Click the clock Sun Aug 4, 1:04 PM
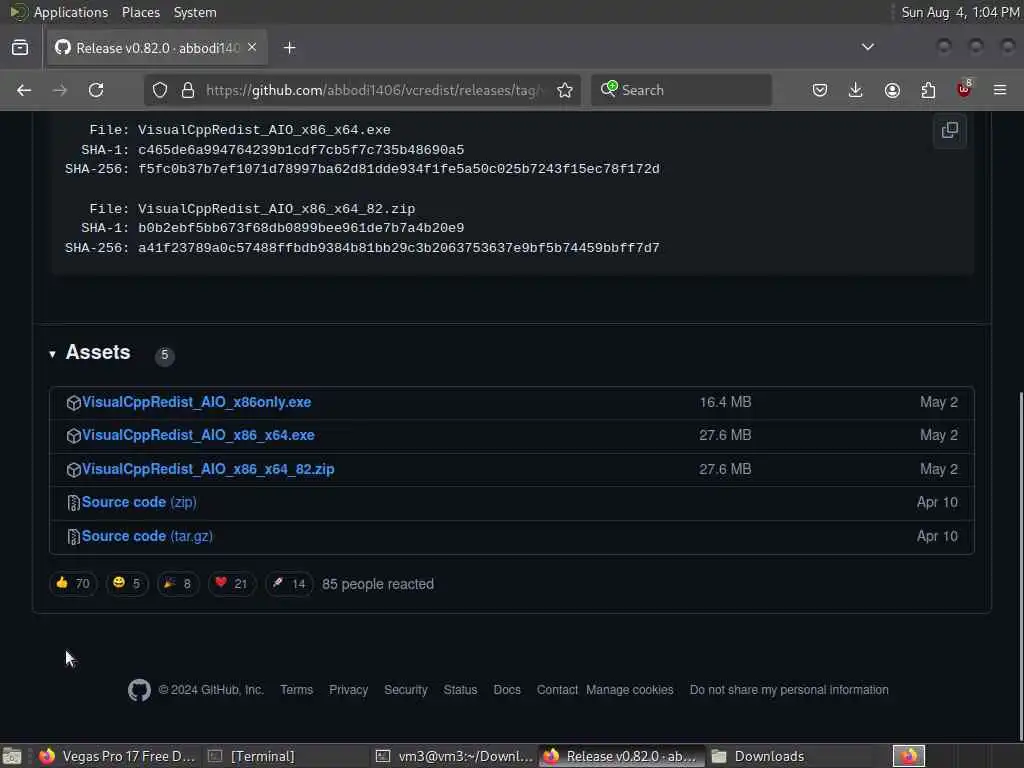 [960, 12]
